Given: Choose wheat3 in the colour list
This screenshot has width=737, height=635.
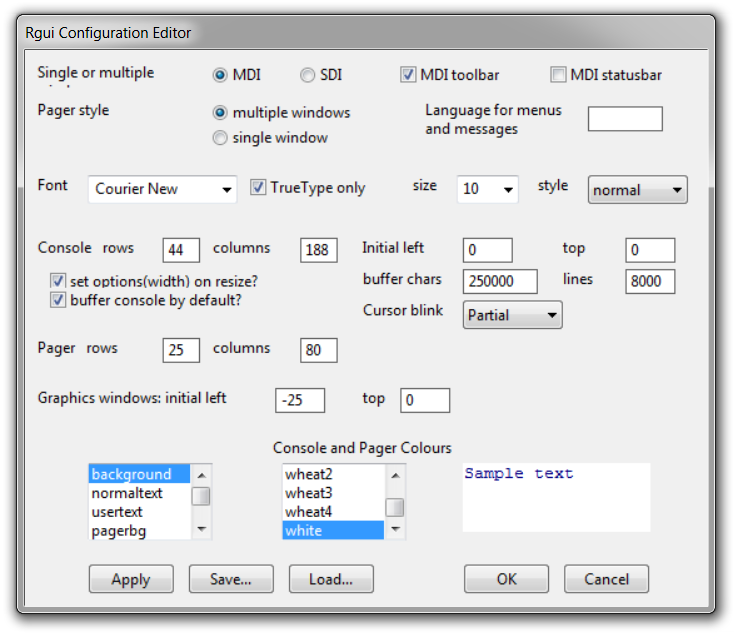Looking at the screenshot, I should [308, 493].
